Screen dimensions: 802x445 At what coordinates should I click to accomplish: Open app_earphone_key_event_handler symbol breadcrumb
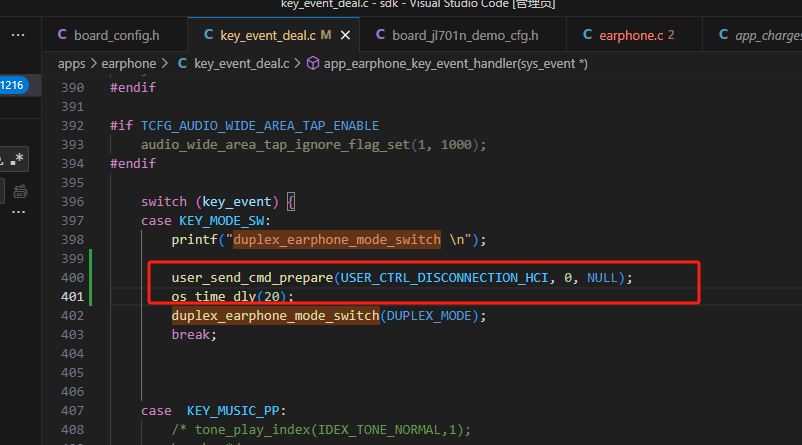(455, 64)
